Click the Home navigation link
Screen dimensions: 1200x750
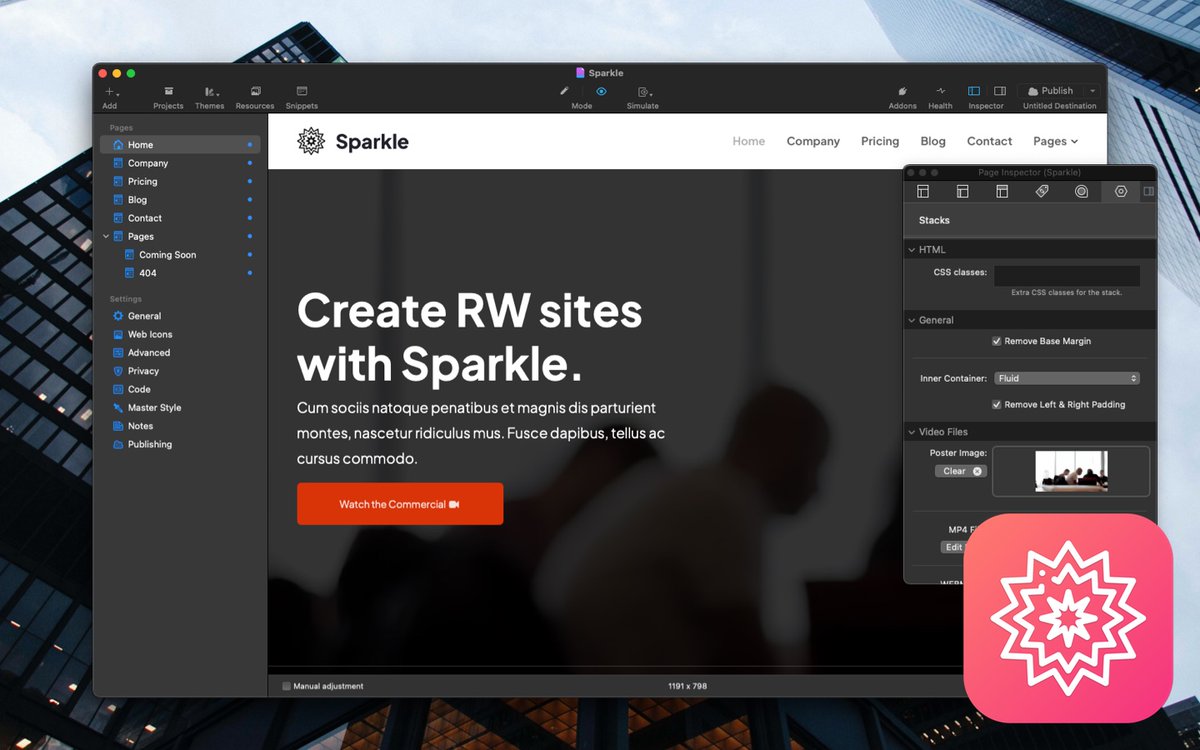(x=749, y=141)
